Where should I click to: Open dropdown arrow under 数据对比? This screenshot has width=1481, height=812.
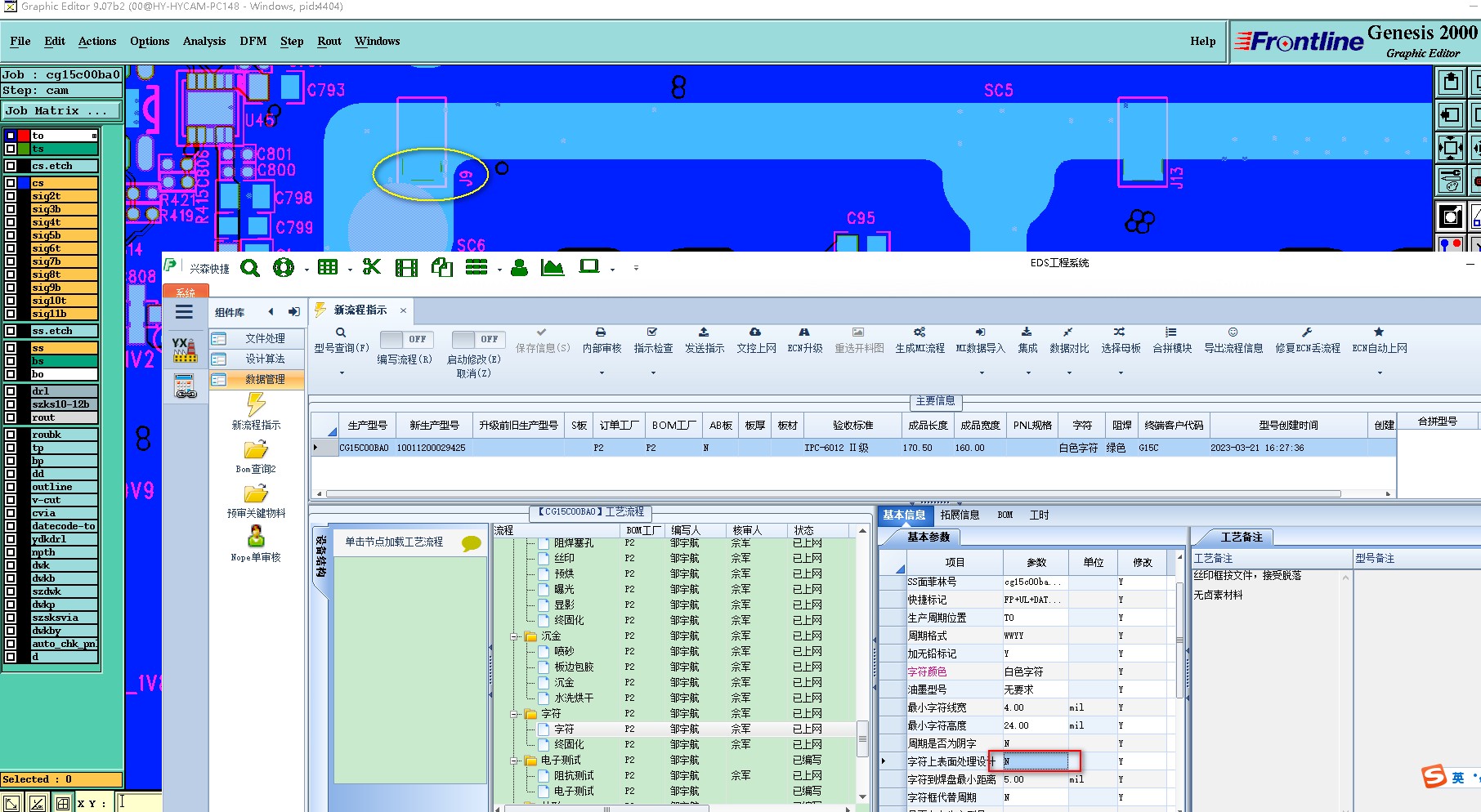tap(1069, 373)
